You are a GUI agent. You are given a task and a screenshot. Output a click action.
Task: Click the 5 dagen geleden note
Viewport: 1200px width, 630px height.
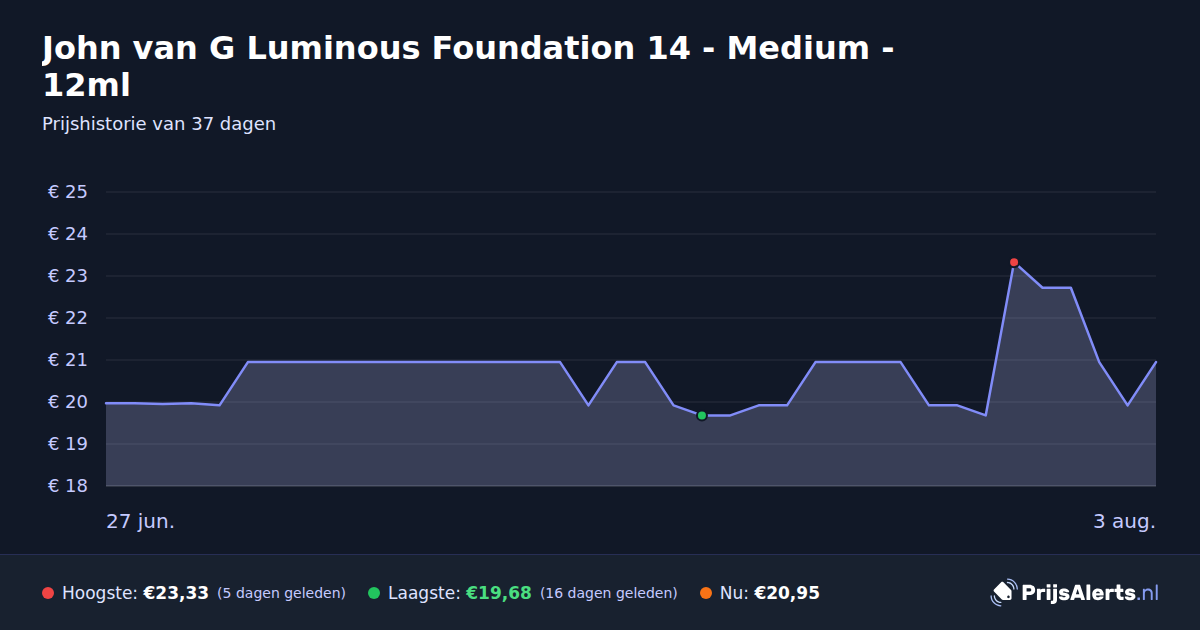click(x=281, y=593)
